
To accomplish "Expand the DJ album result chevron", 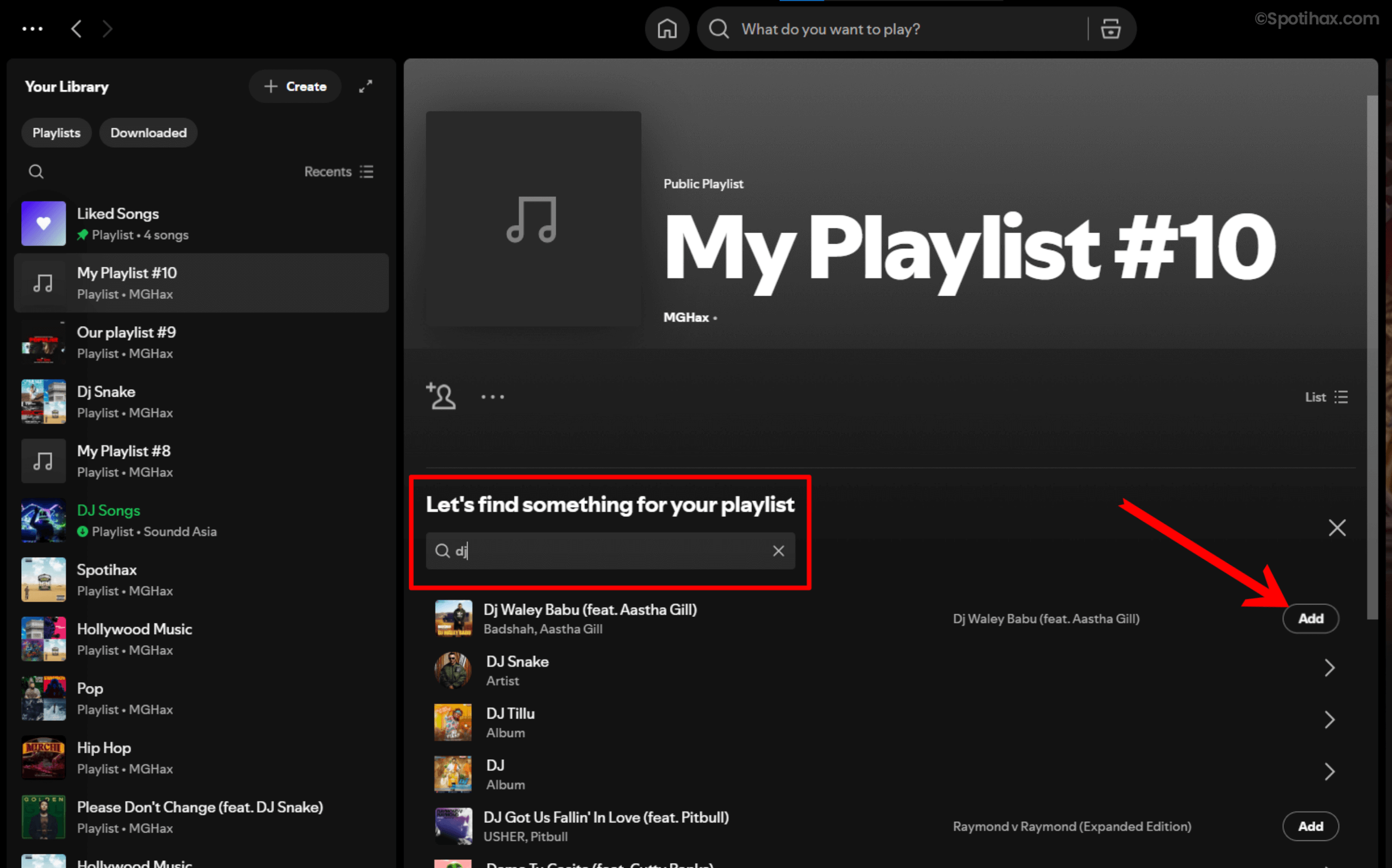I will [1329, 772].
